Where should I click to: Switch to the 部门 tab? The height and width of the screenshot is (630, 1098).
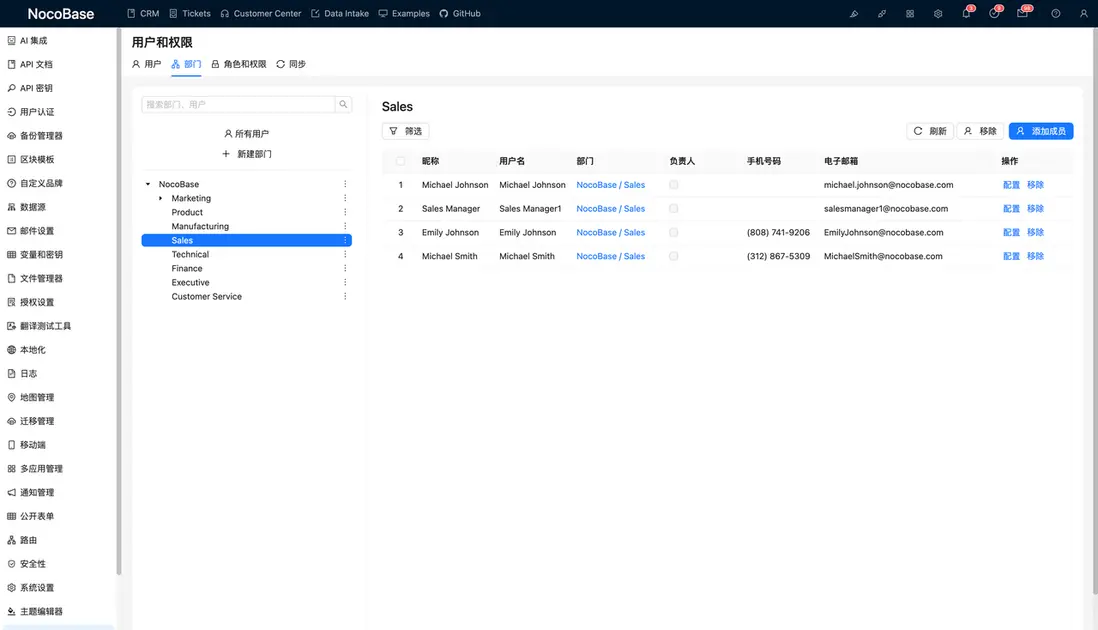point(186,64)
